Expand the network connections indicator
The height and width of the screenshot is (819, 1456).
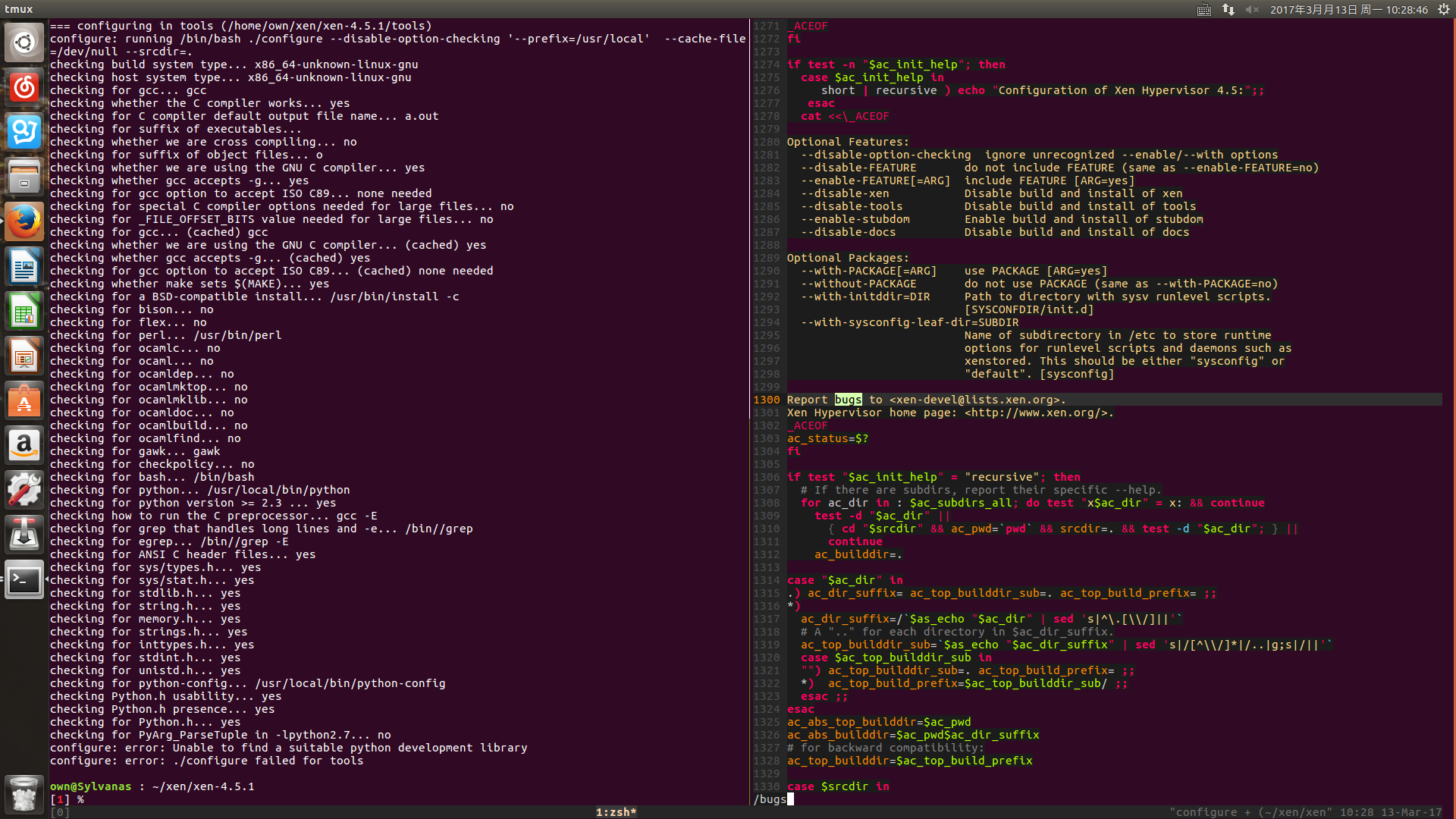pyautogui.click(x=1228, y=10)
